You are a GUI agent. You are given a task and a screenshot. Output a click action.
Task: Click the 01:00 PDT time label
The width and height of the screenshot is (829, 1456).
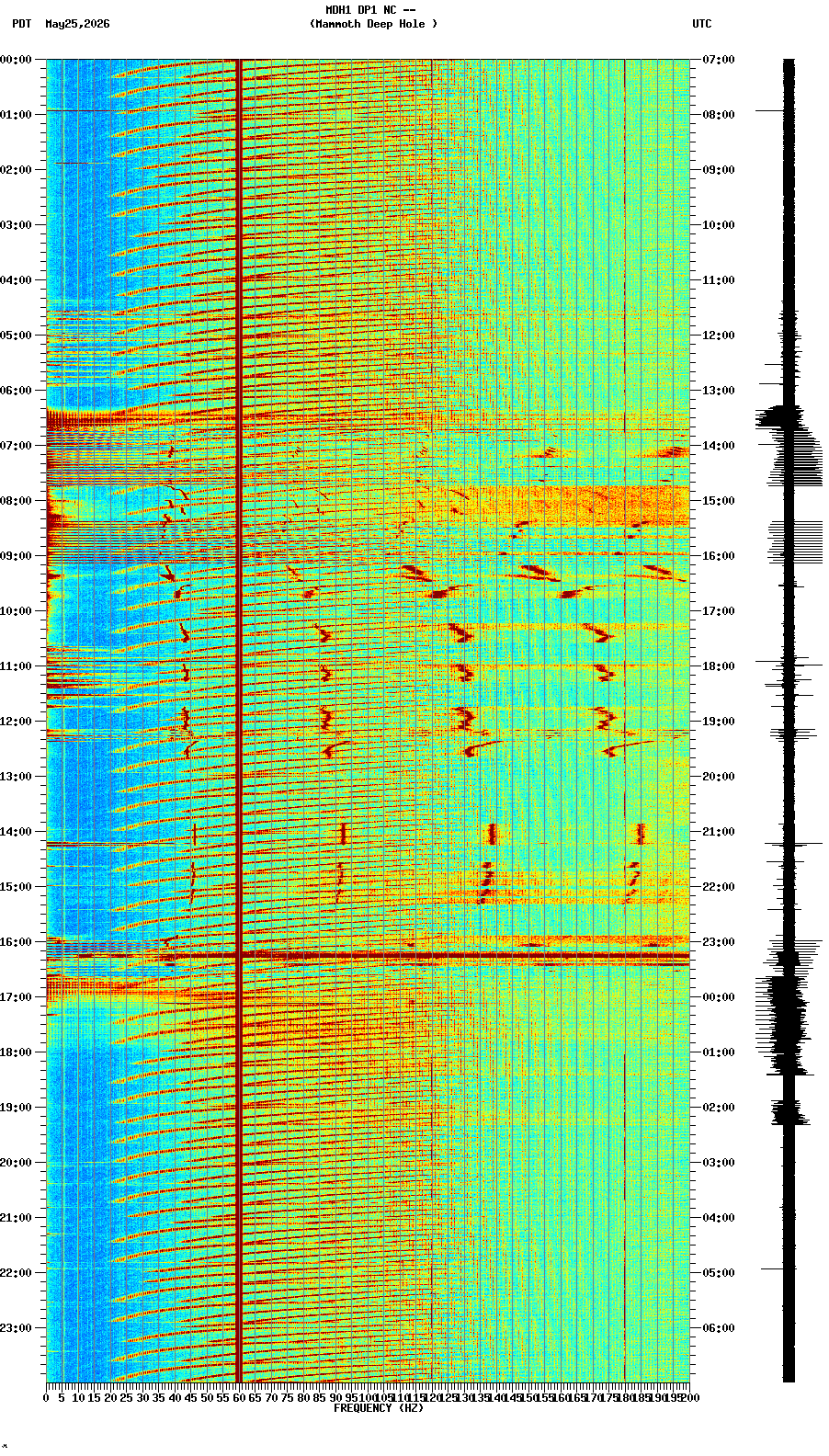[x=17, y=115]
